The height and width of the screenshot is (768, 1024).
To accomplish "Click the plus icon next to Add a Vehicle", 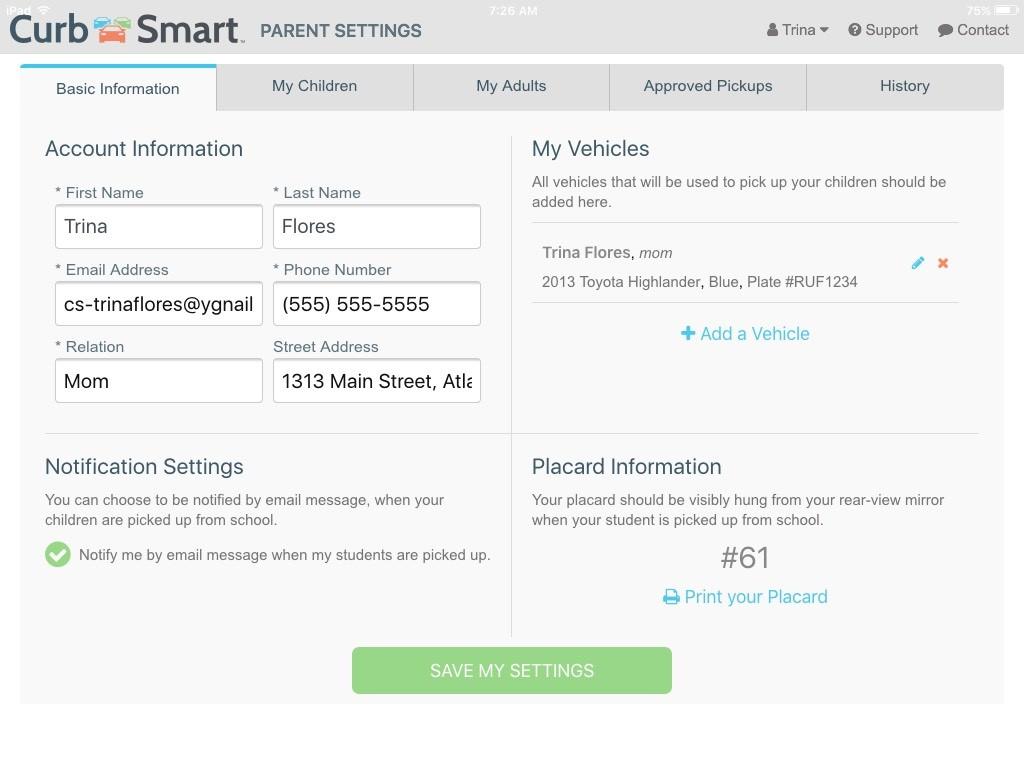I will (688, 333).
